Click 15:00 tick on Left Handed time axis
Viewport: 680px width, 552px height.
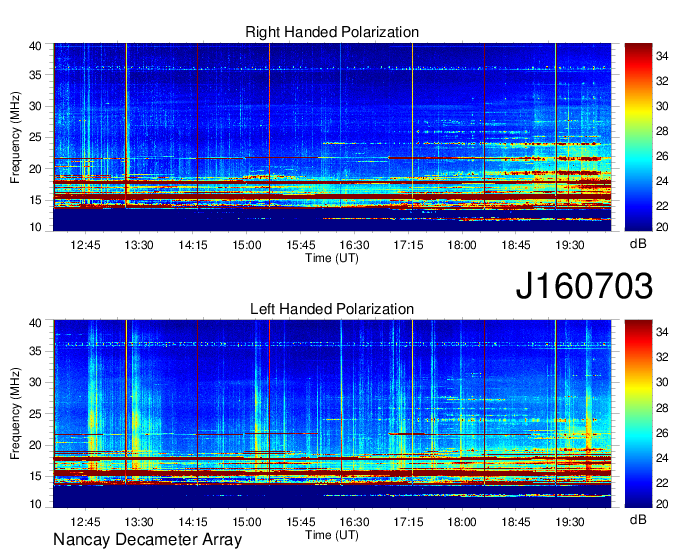(x=247, y=522)
